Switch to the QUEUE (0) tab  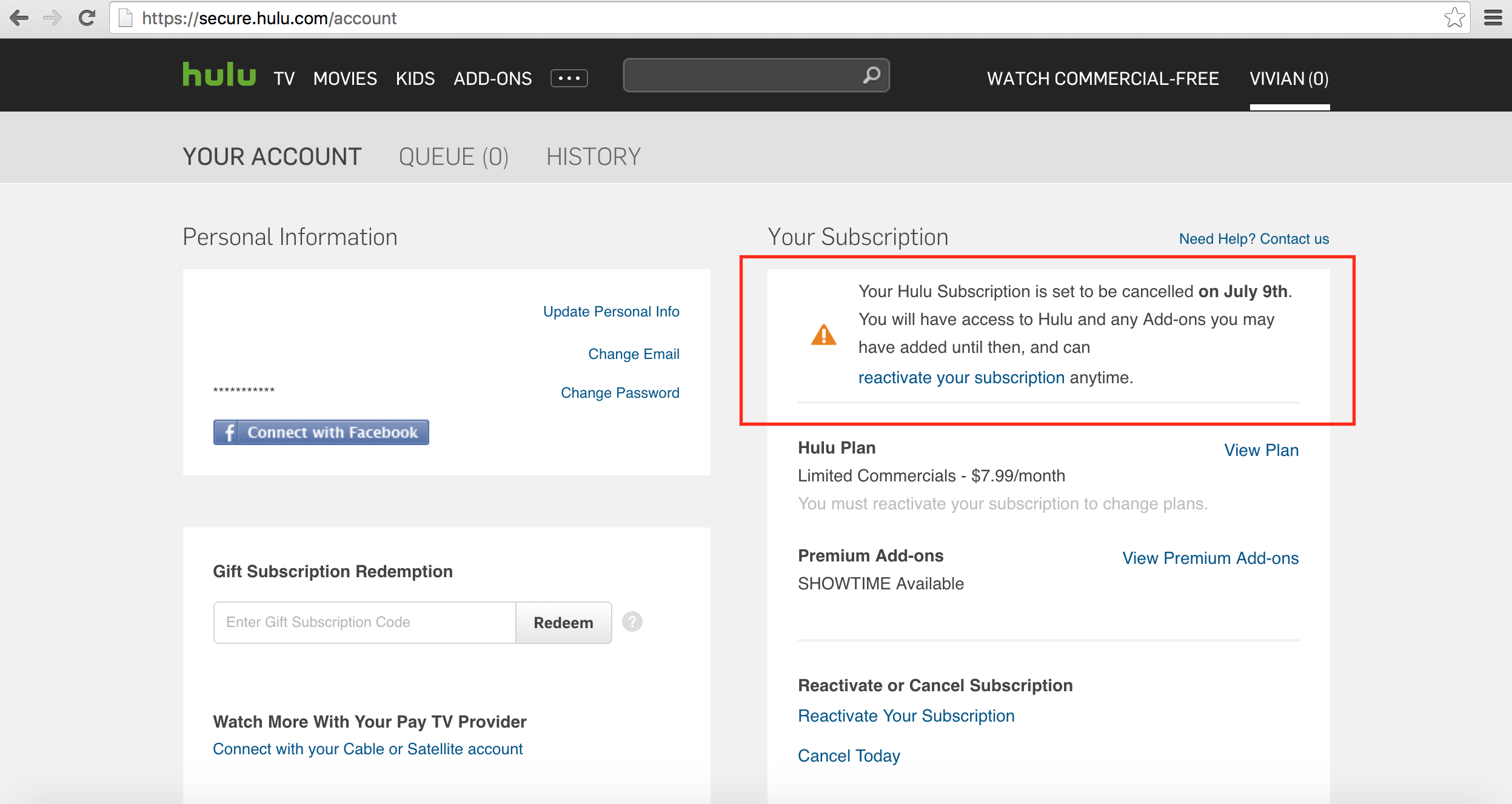453,156
